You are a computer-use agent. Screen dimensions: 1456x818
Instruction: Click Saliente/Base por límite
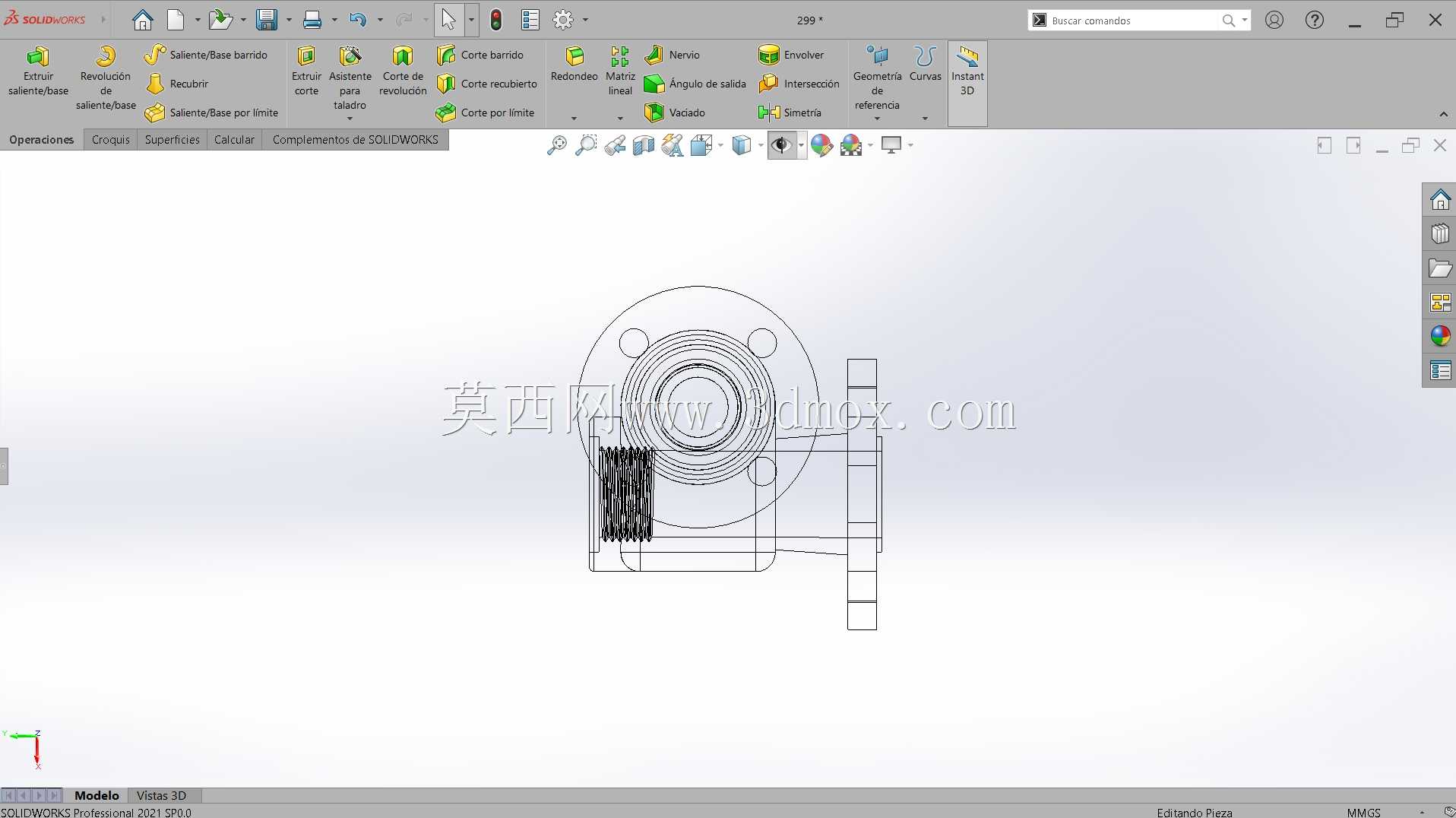coord(211,113)
